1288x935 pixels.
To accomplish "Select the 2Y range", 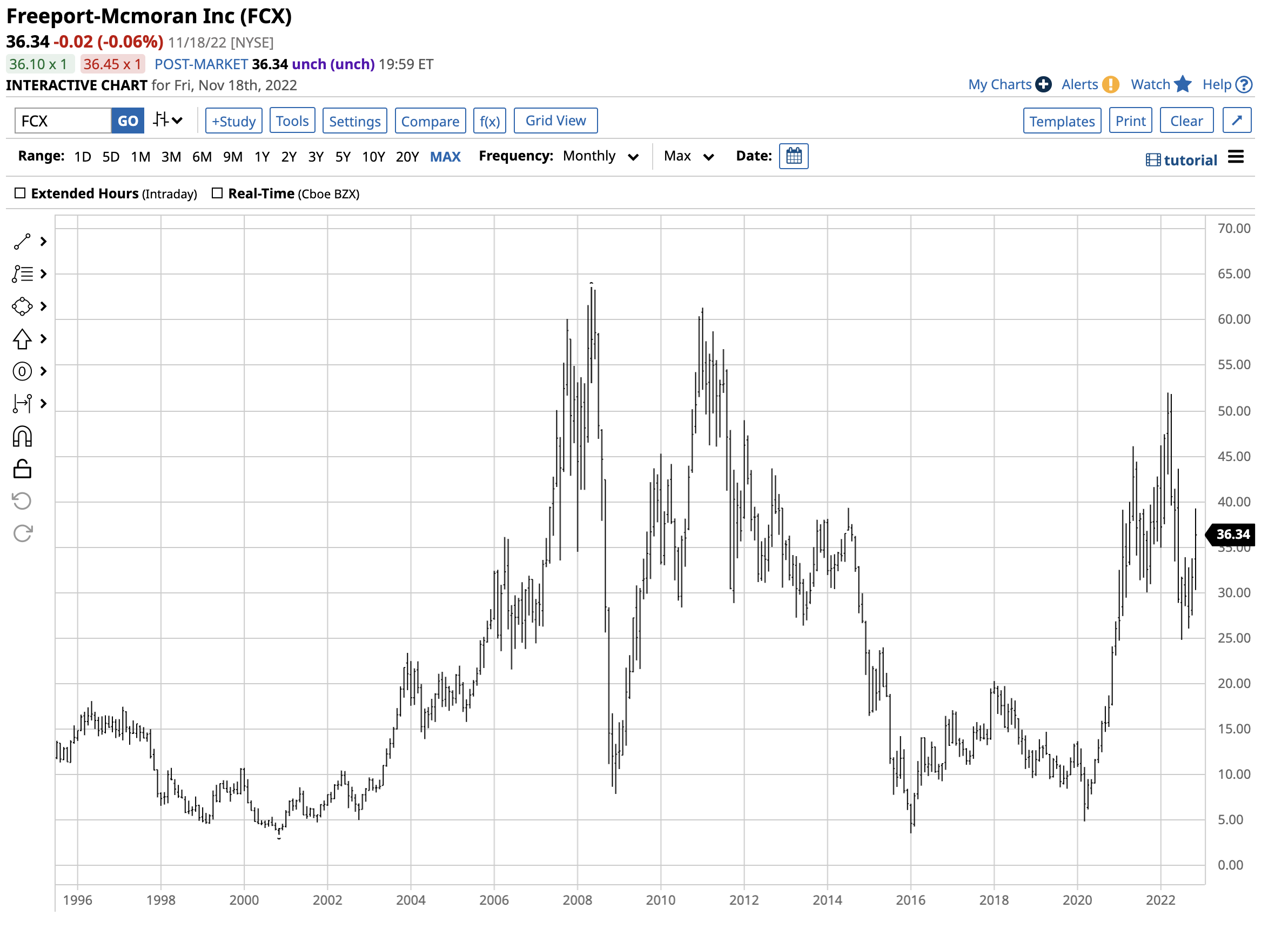I will [289, 157].
